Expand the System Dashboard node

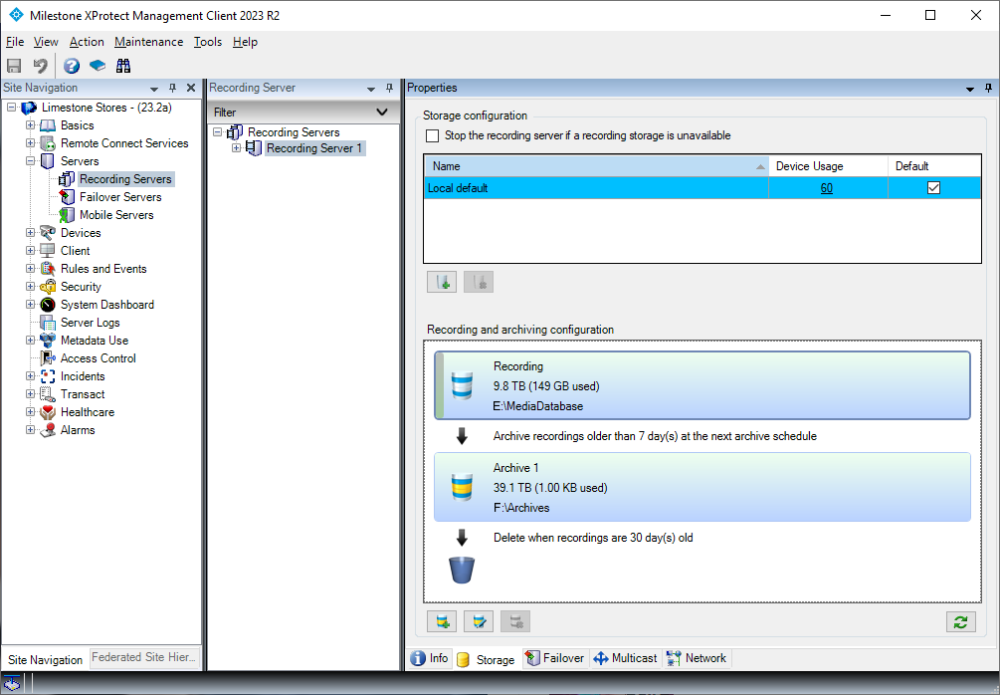pos(30,304)
